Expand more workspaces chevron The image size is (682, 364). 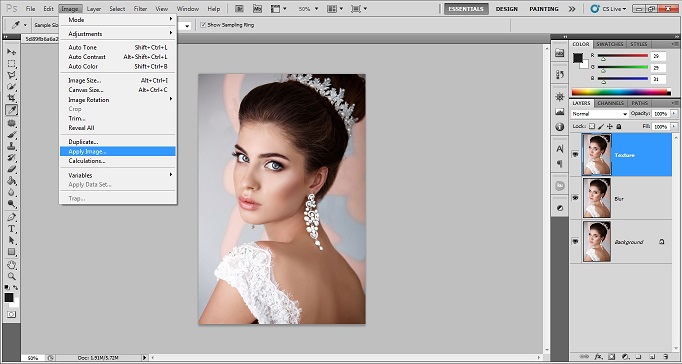point(572,9)
